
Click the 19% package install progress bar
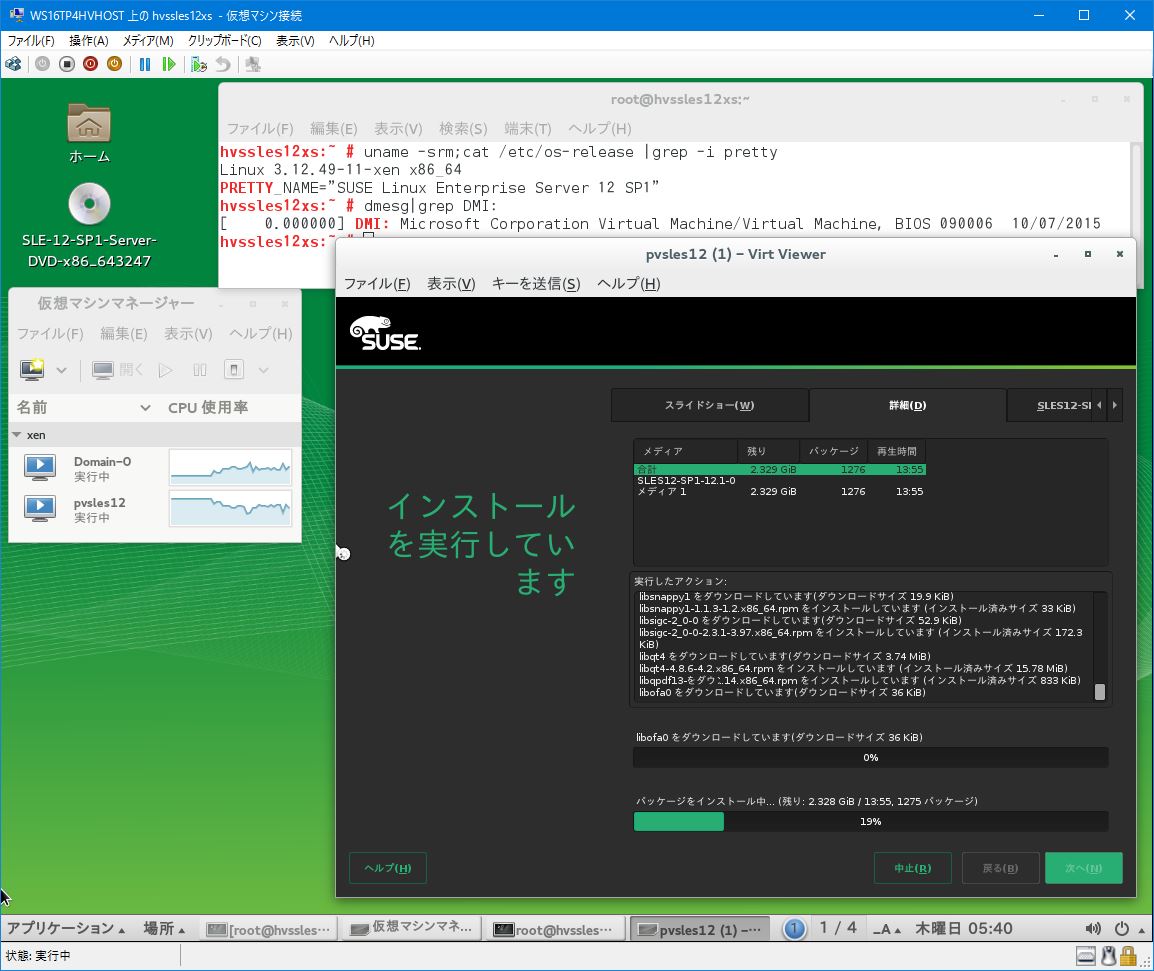(871, 822)
